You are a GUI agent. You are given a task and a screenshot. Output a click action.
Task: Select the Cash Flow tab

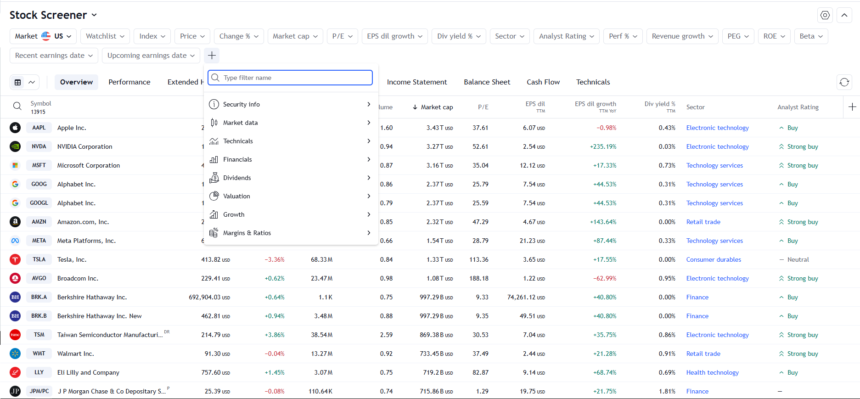(x=543, y=82)
